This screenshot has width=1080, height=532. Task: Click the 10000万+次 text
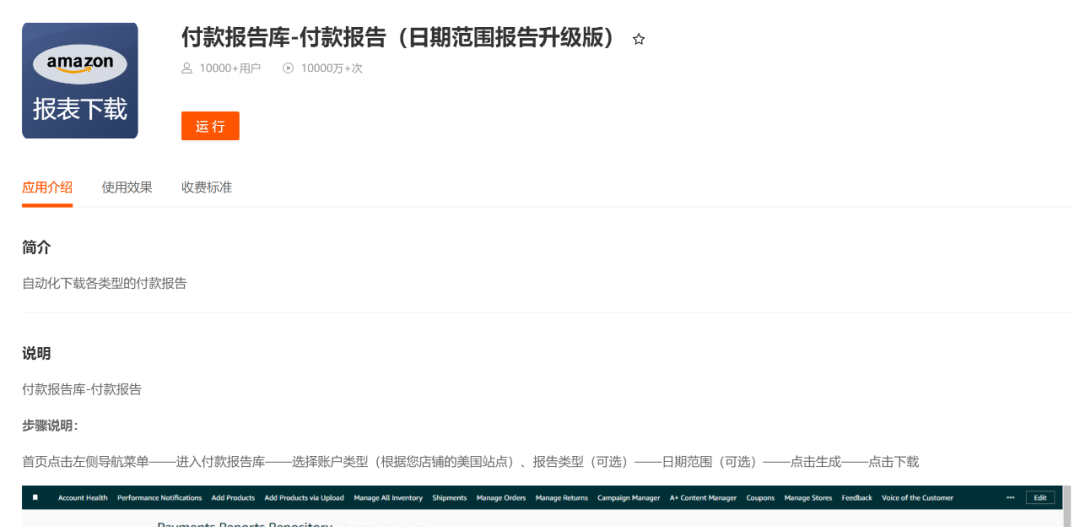(331, 68)
